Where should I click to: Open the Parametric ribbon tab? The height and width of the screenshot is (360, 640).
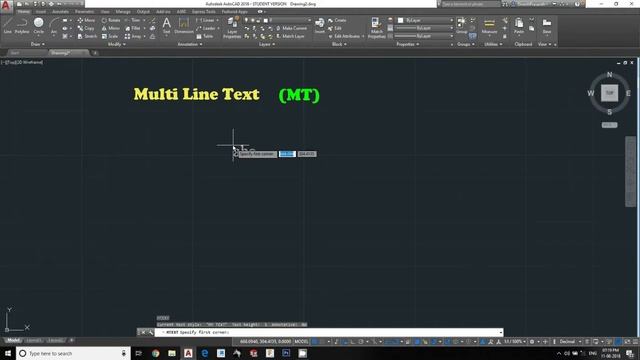(84, 11)
